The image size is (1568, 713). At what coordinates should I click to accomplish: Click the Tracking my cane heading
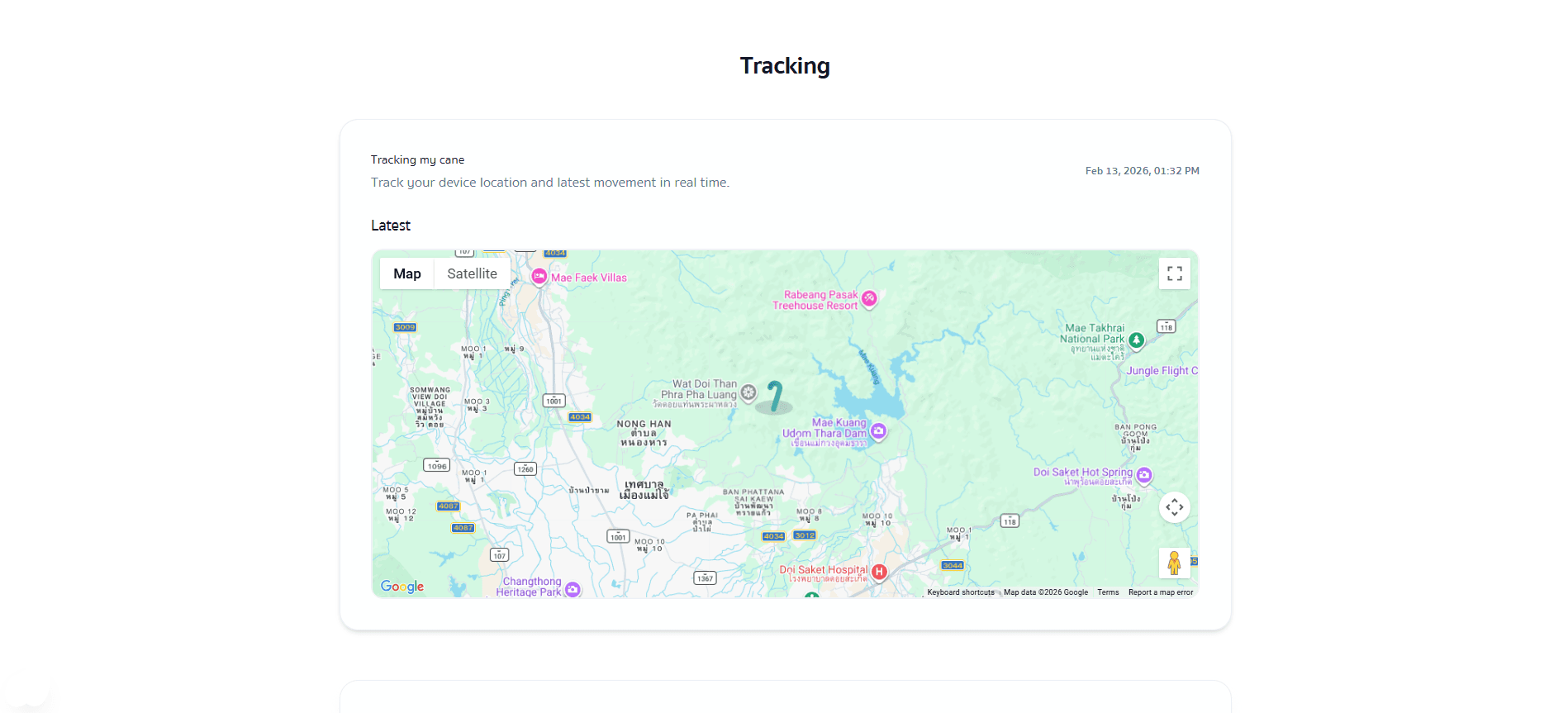tap(417, 159)
